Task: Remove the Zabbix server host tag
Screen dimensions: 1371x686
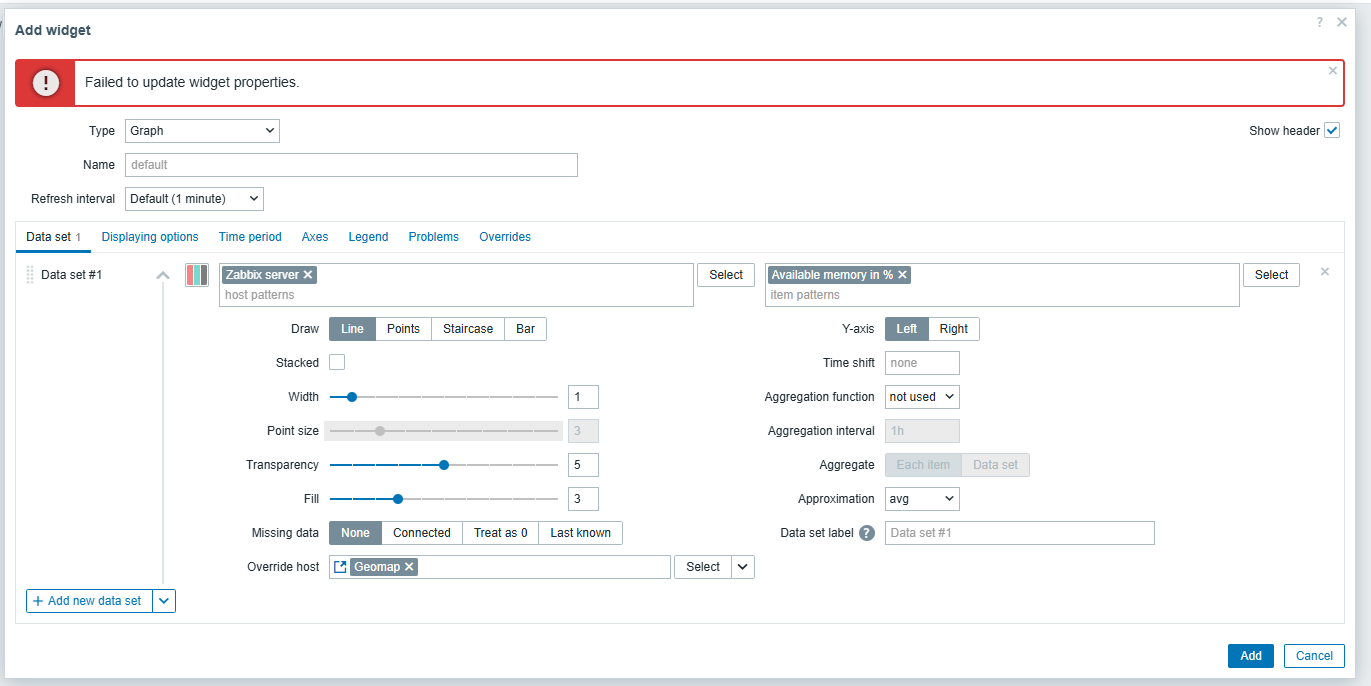Action: [x=308, y=275]
